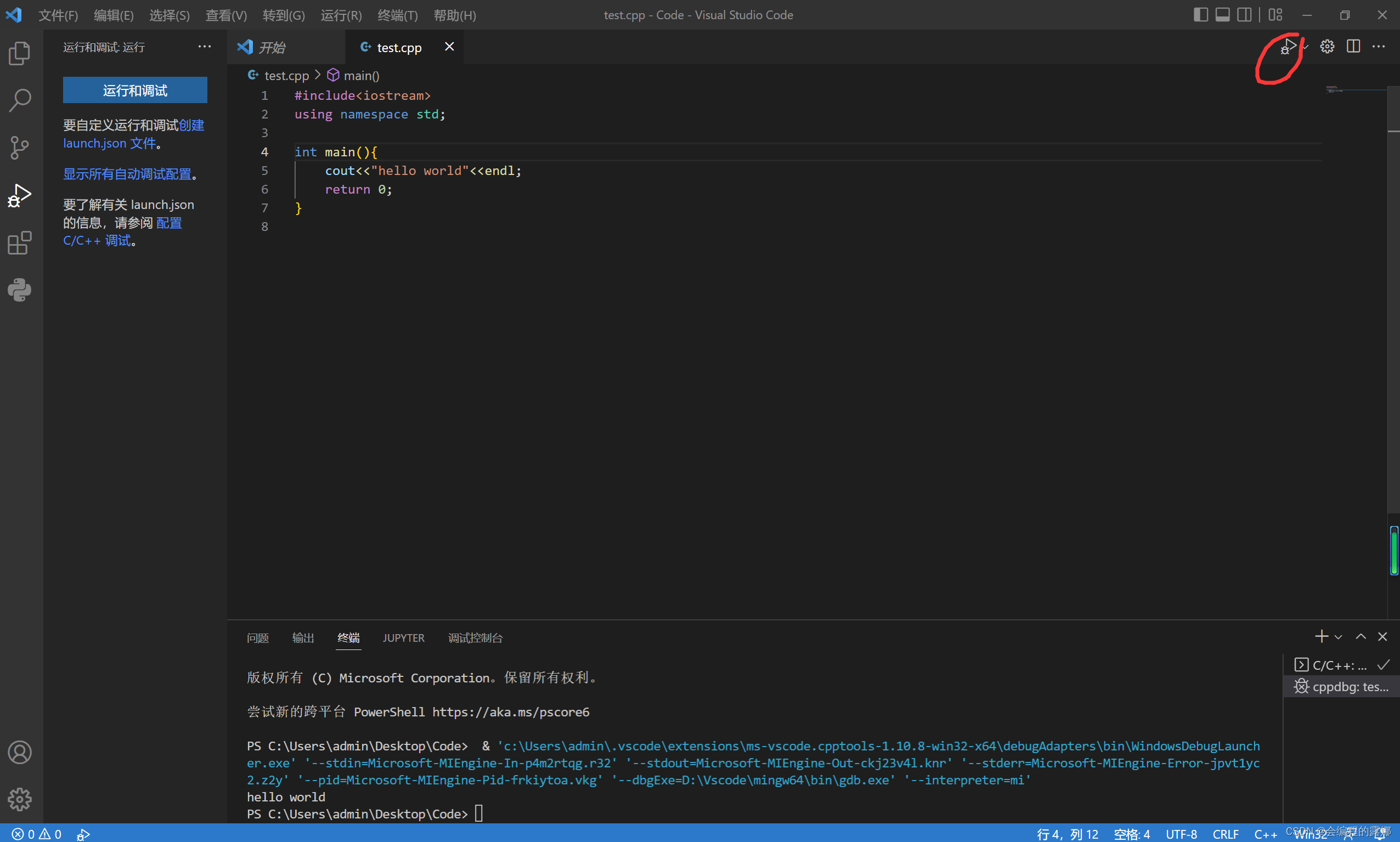Add a new terminal with plus icon
The image size is (1400, 842).
click(x=1321, y=637)
